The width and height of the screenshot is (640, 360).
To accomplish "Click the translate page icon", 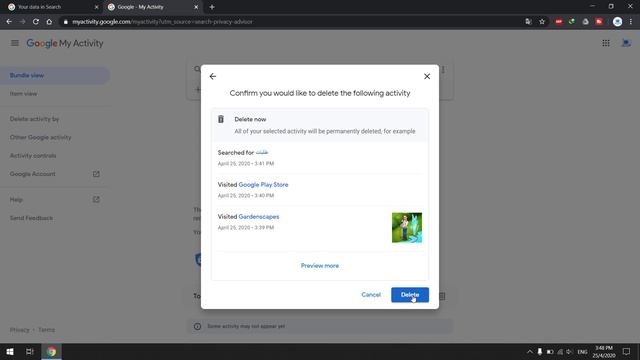I will click(x=529, y=22).
